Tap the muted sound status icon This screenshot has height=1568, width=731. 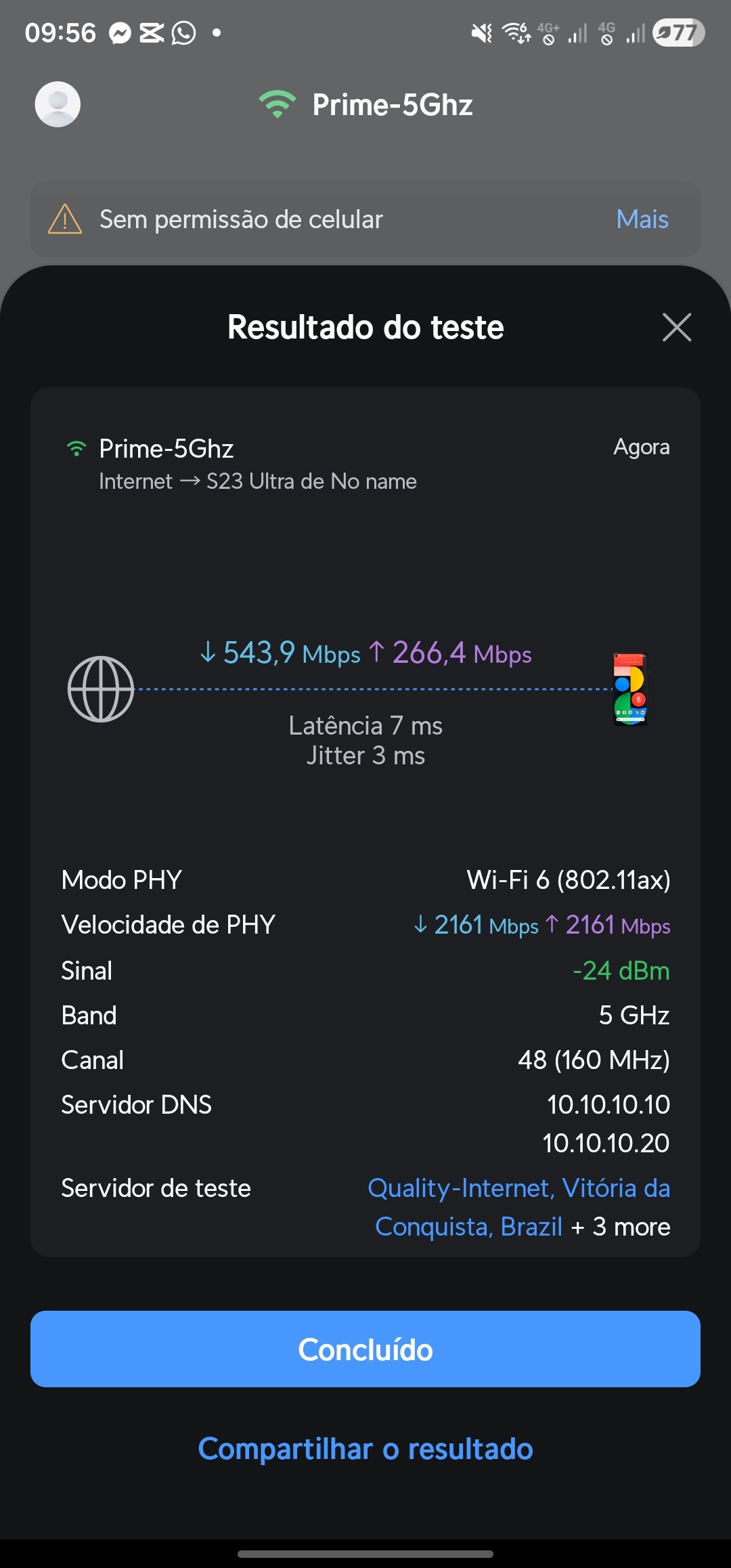481,32
